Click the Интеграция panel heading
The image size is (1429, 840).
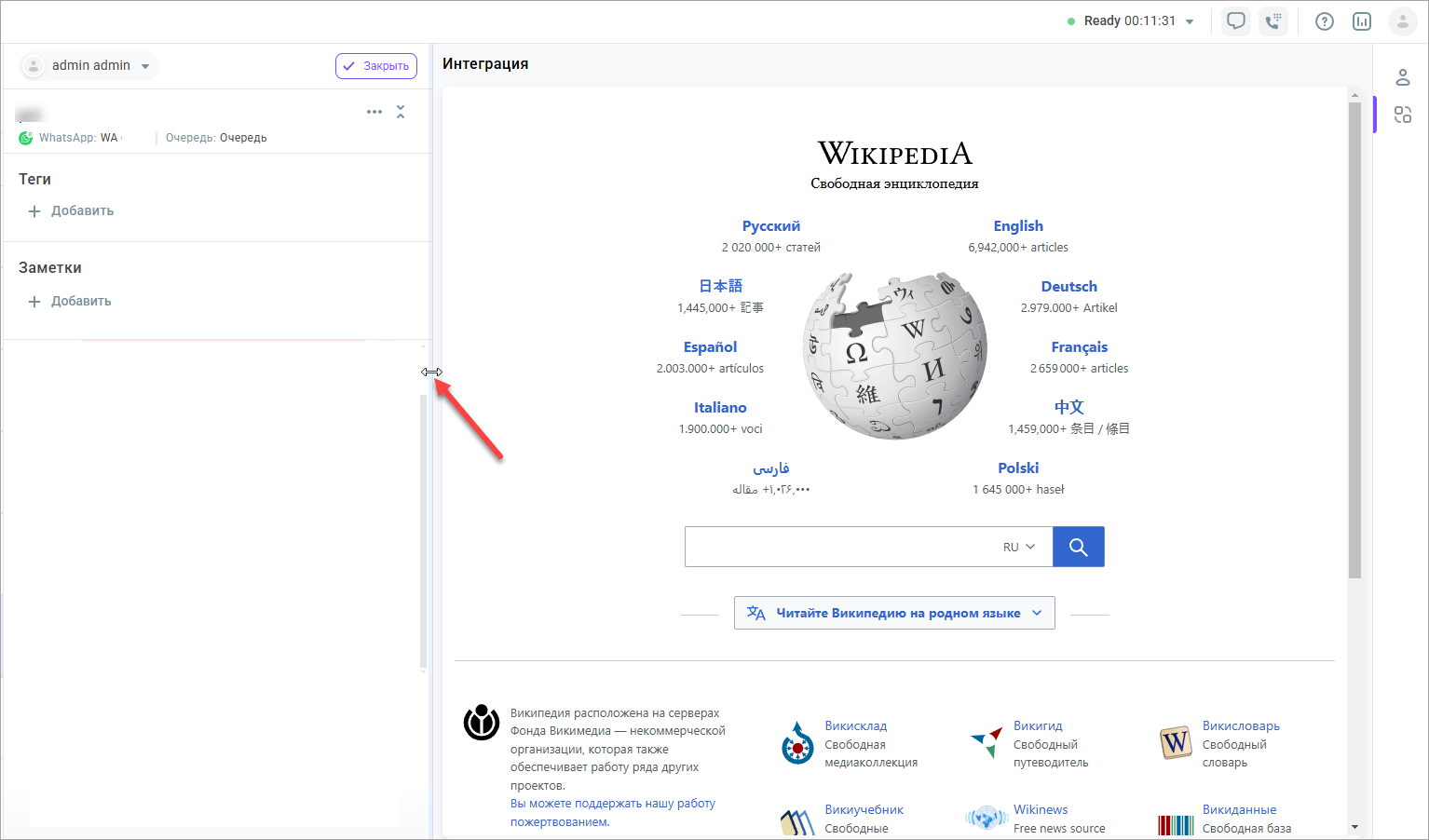[x=485, y=64]
